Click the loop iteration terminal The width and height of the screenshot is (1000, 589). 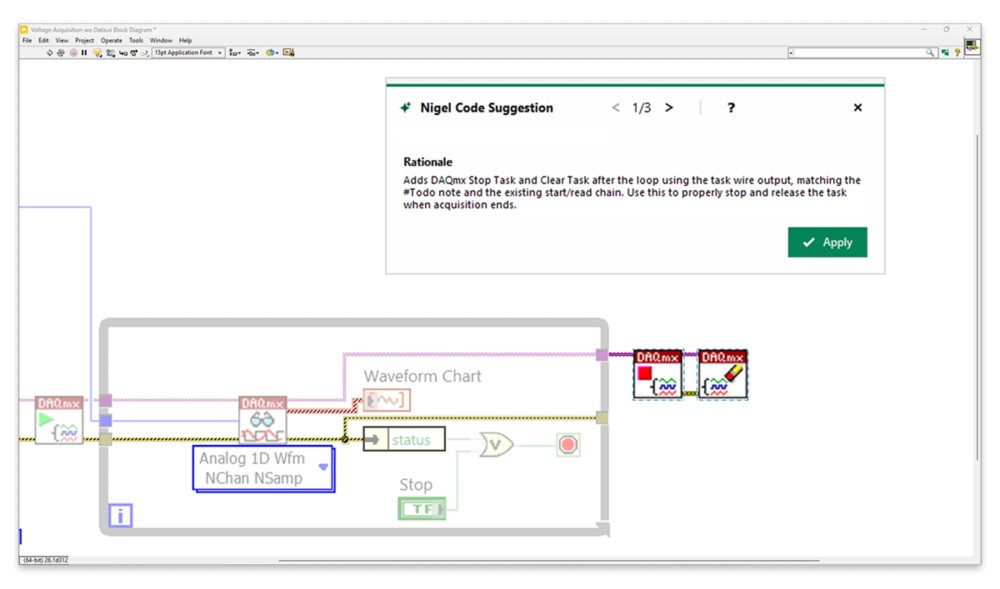120,516
